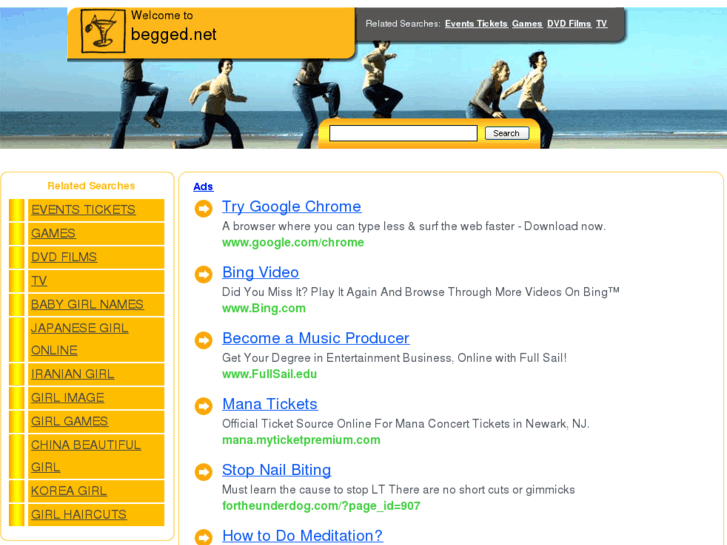Open the Stop Nail Biting ad title
The height and width of the screenshot is (545, 727).
(277, 470)
